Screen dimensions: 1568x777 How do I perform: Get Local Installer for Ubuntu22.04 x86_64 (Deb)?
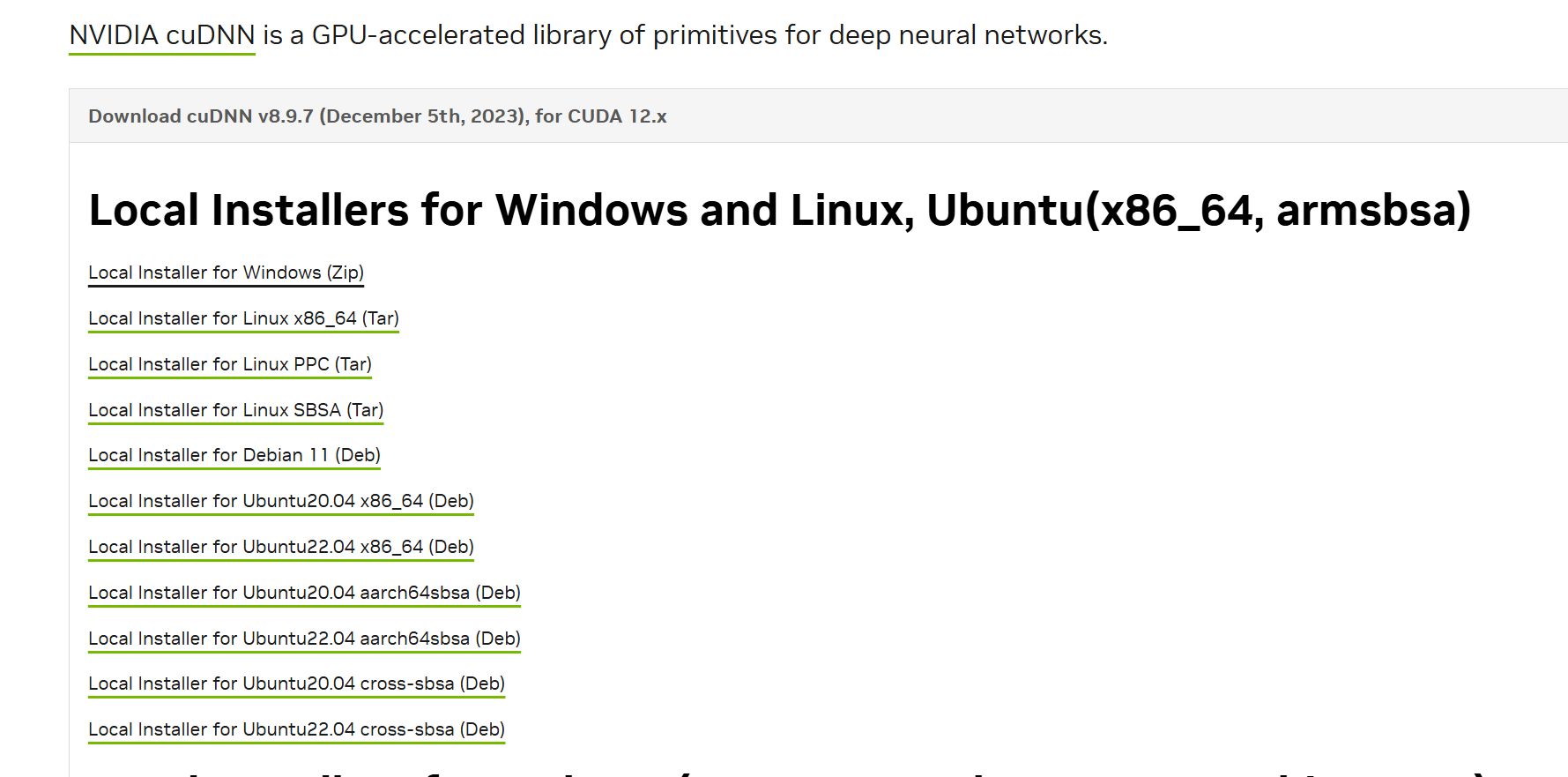tap(281, 547)
